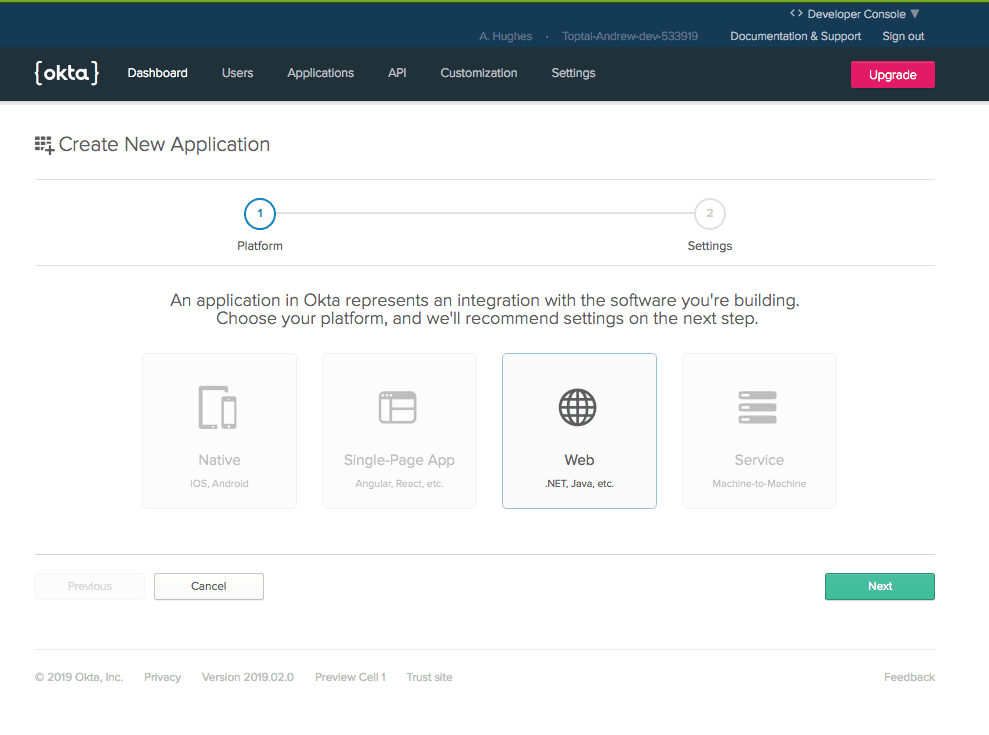Click the Cancel button
Screen dimensions: 989x735
click(209, 586)
